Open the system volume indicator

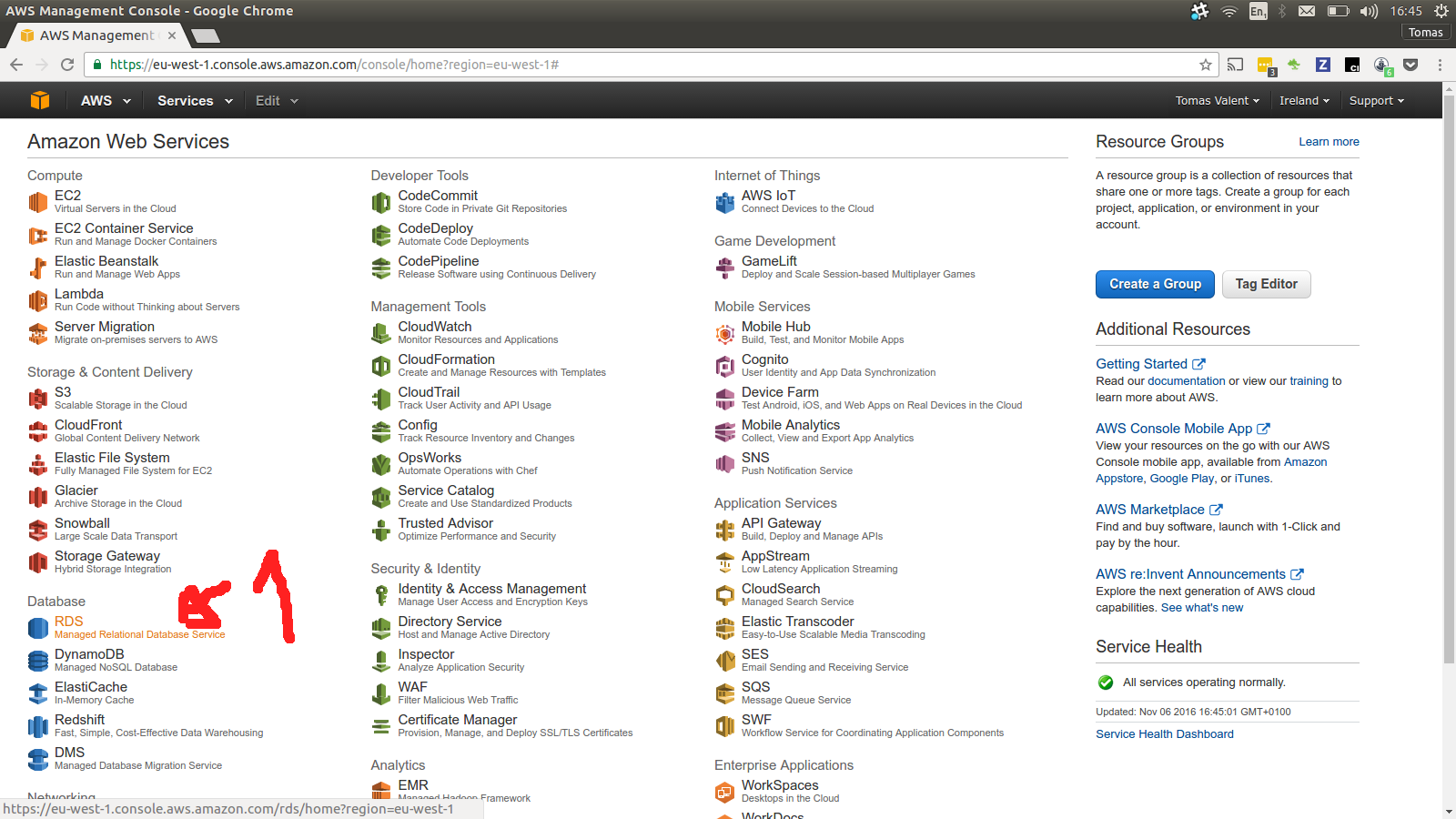click(x=1369, y=11)
